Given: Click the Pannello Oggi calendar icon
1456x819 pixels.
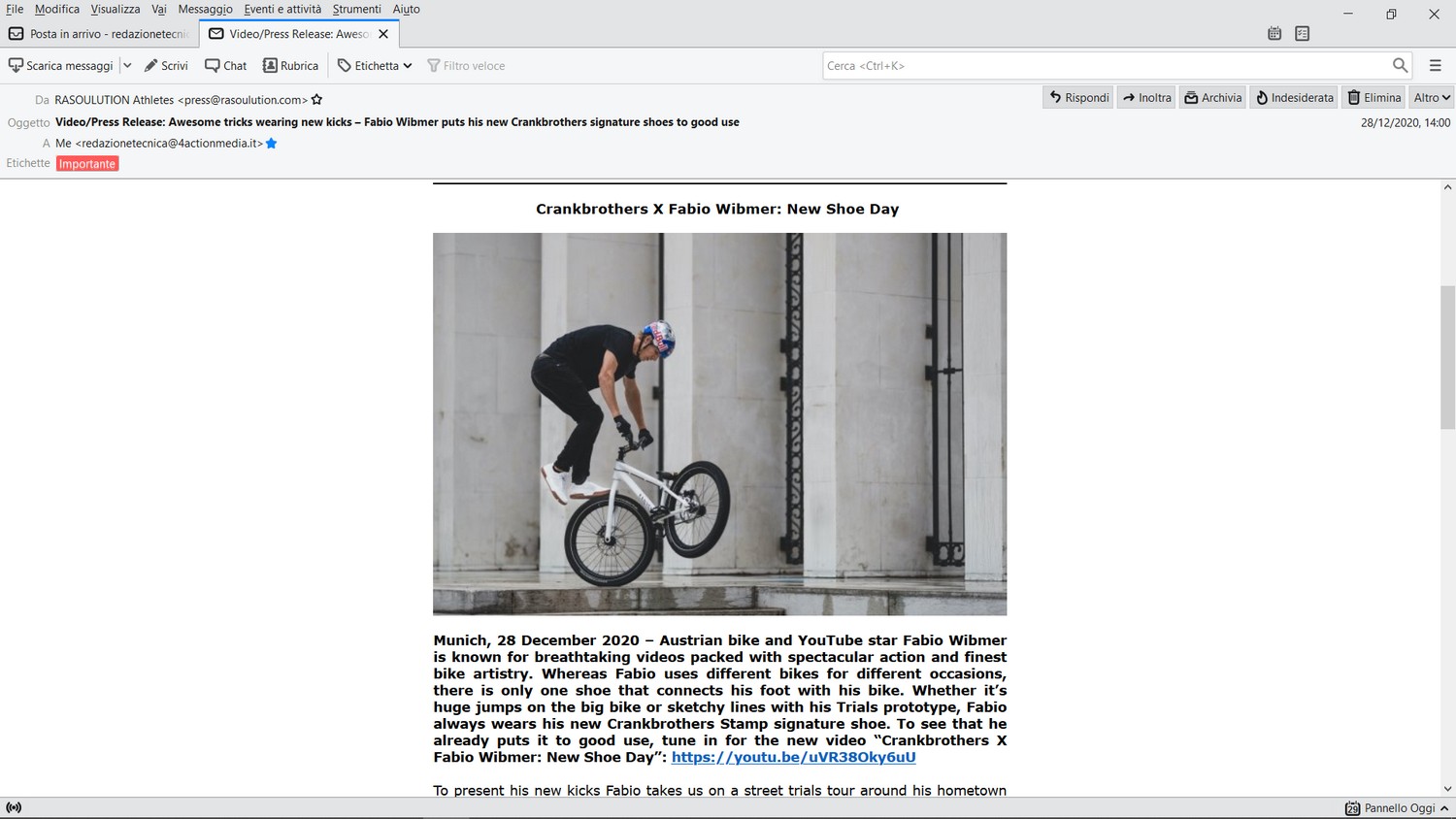Looking at the screenshot, I should (1352, 808).
